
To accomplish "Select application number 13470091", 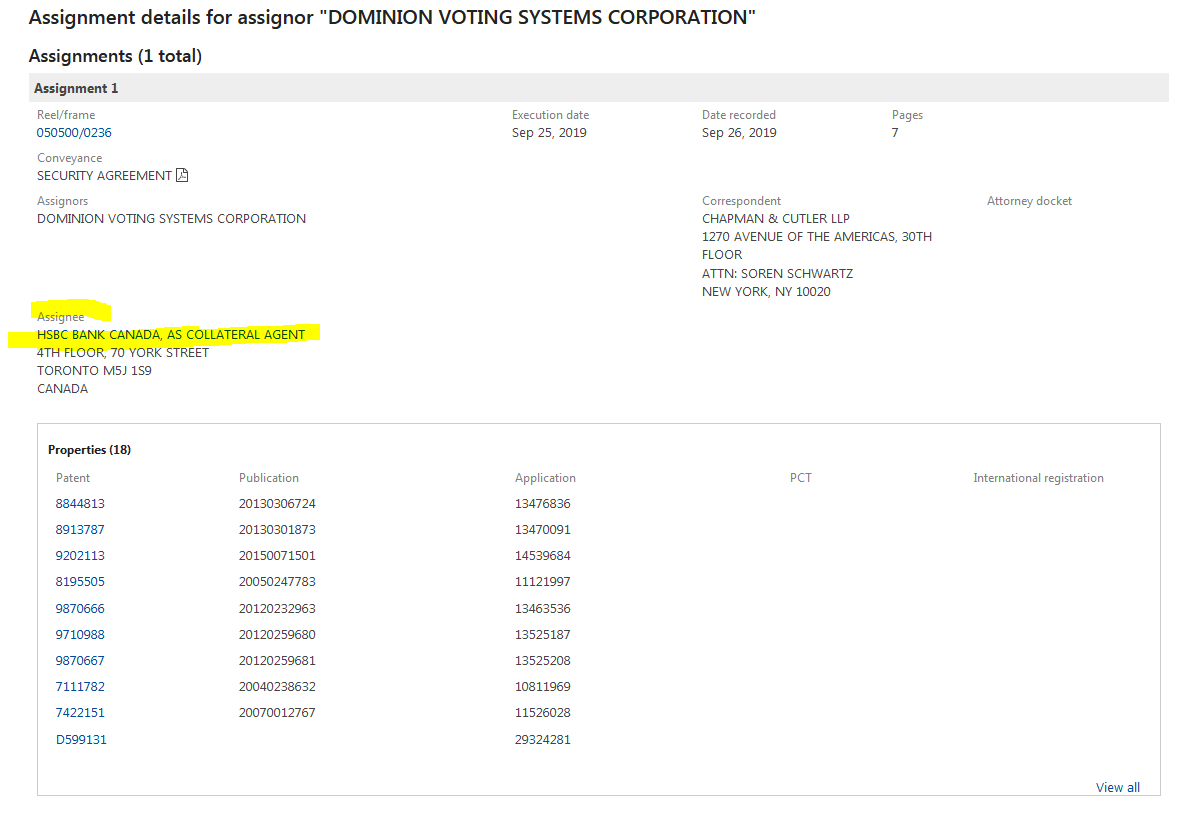I will click(x=543, y=530).
